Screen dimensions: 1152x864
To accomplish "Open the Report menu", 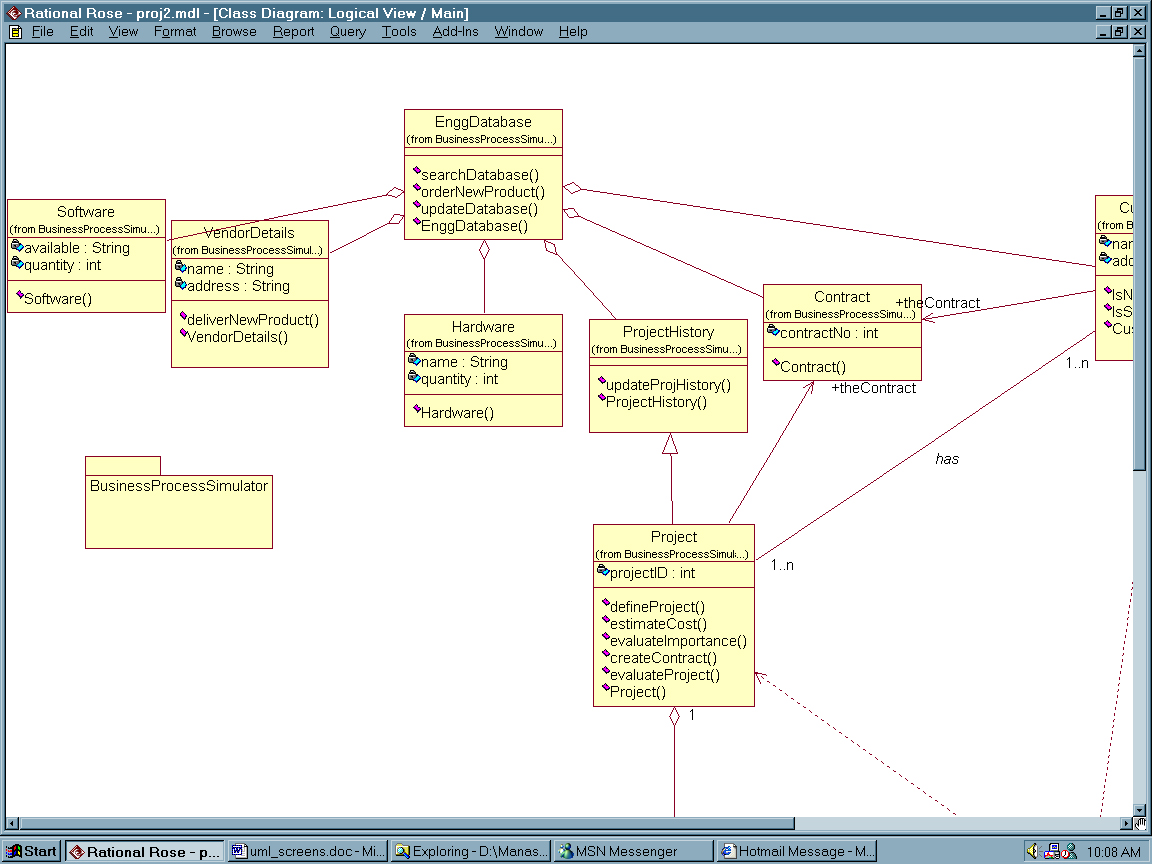I will point(293,32).
